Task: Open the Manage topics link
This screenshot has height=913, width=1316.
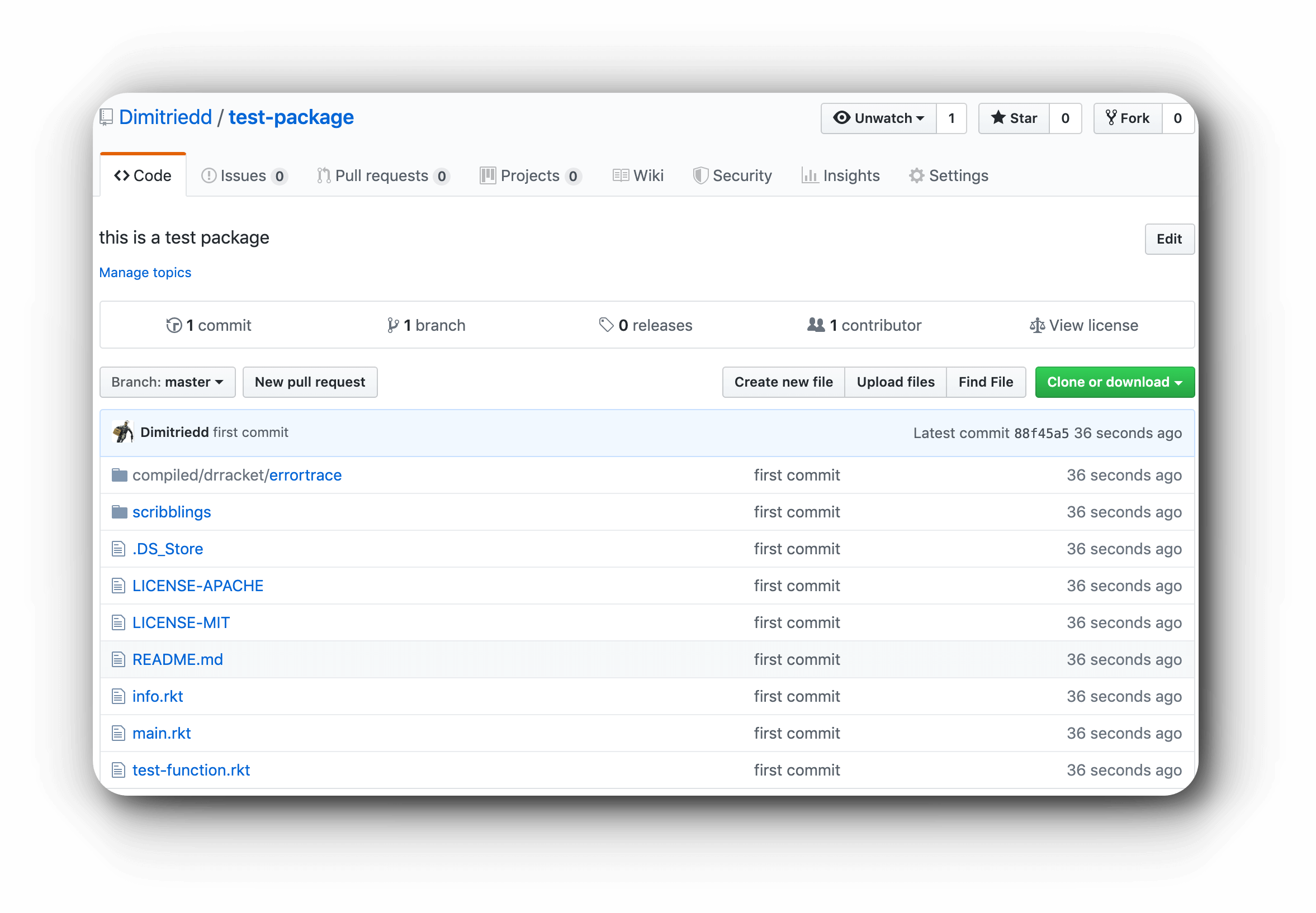Action: [x=145, y=272]
